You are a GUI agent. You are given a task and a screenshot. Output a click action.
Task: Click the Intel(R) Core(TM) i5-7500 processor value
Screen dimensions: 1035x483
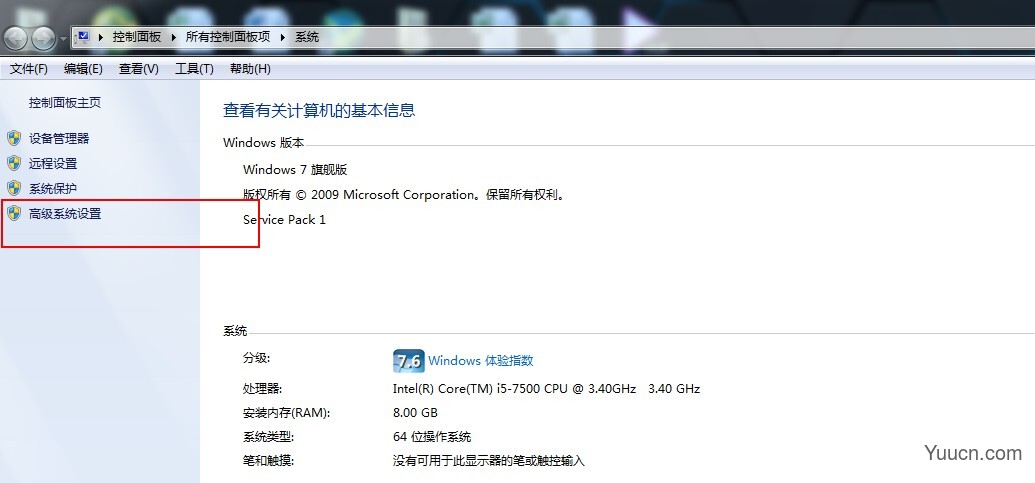click(546, 389)
